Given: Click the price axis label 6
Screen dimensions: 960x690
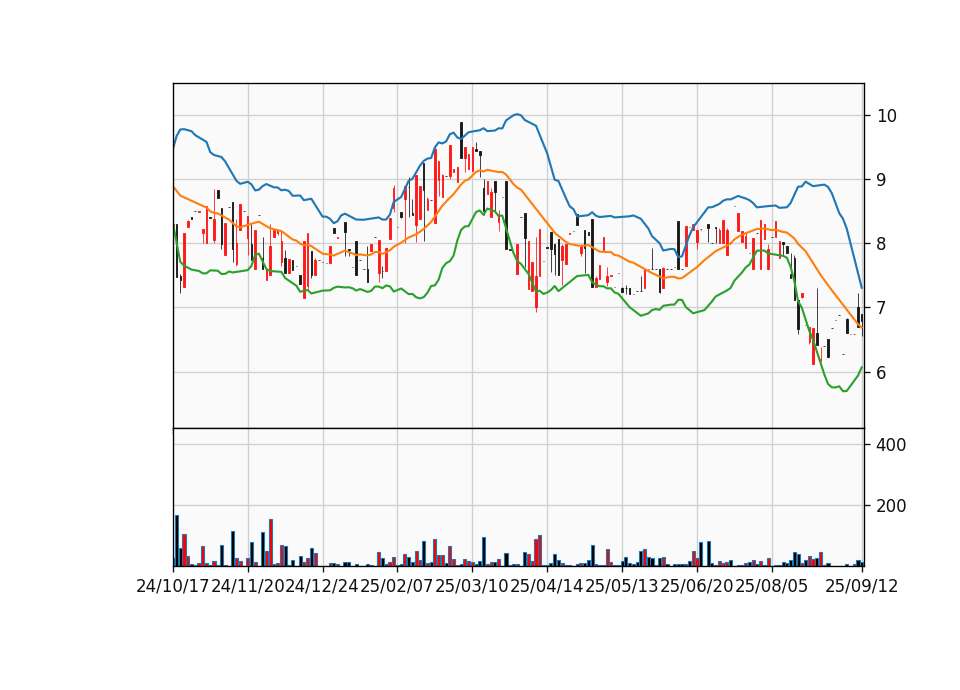Looking at the screenshot, I should [x=882, y=372].
